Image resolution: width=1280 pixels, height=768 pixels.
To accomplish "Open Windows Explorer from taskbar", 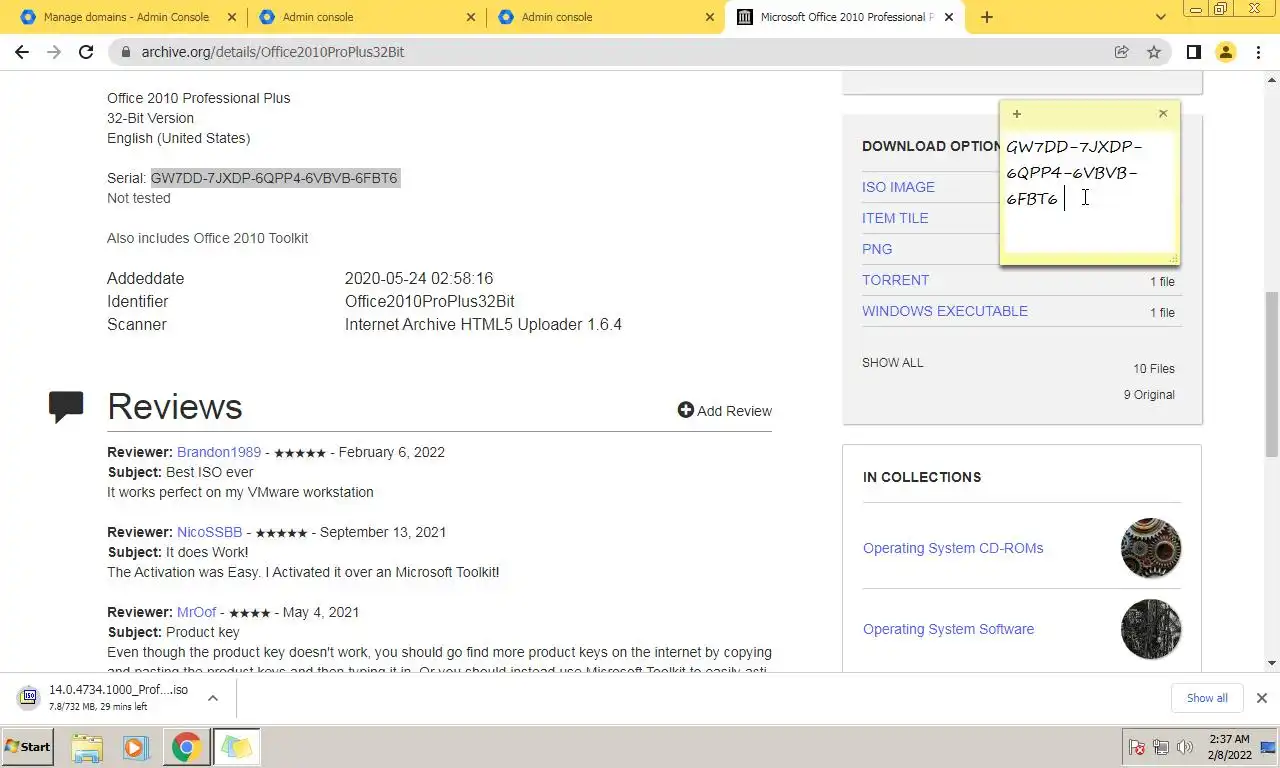I will point(87,748).
